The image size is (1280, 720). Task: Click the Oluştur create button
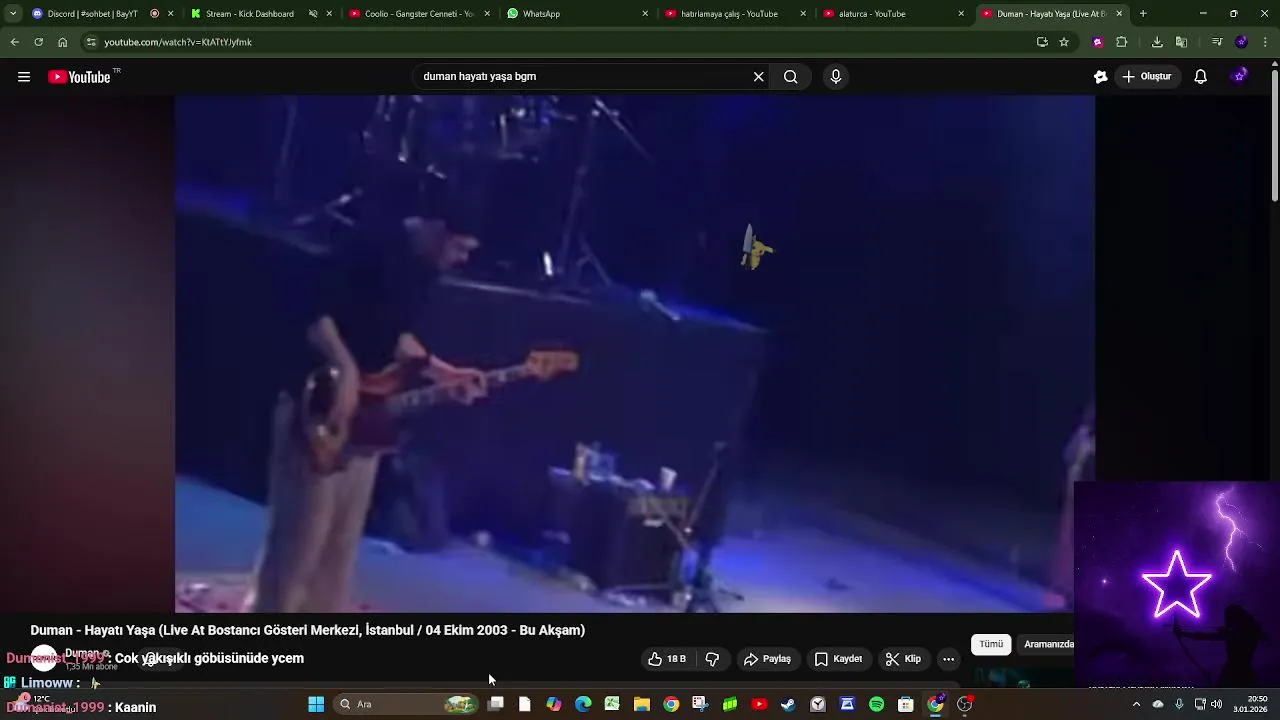click(x=1147, y=77)
